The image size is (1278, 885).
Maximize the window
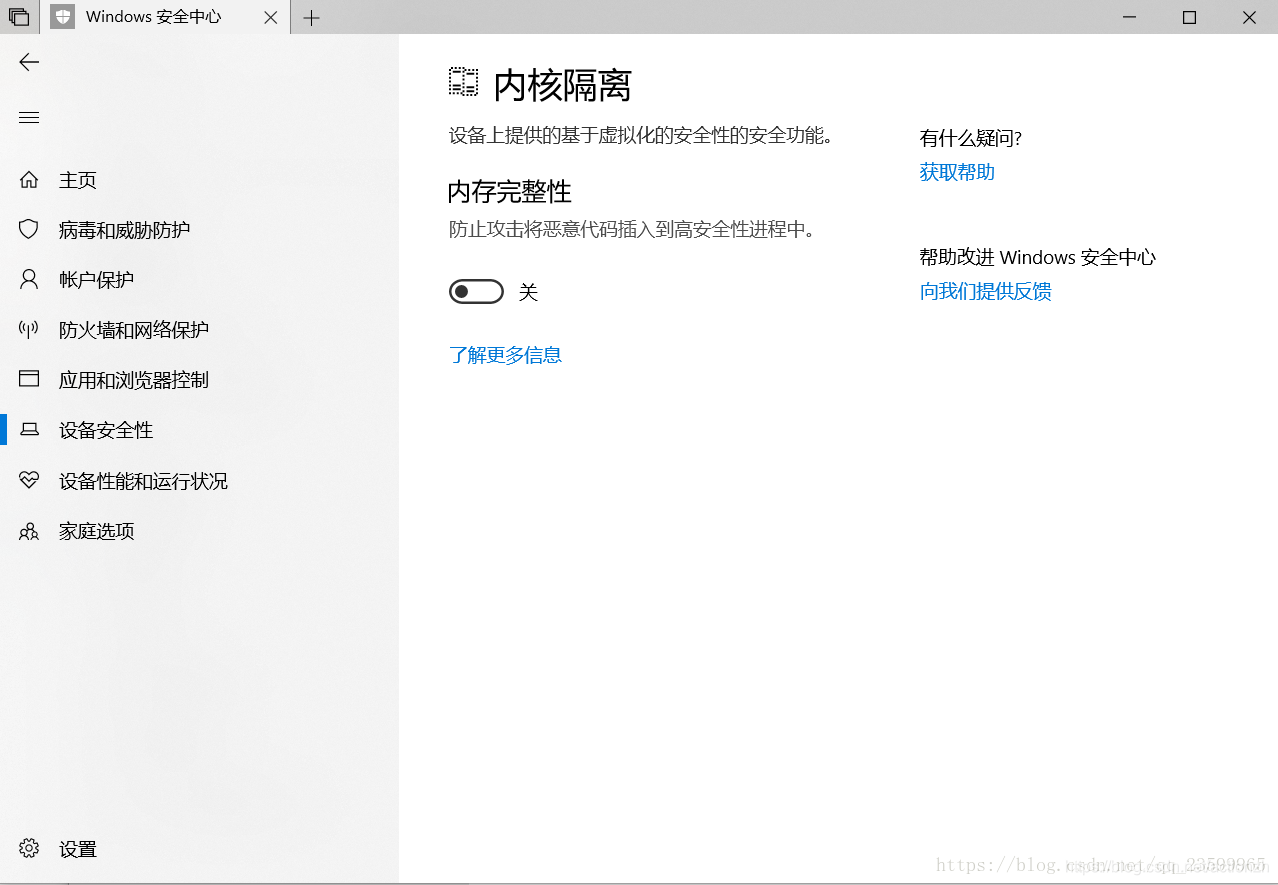tap(1189, 17)
